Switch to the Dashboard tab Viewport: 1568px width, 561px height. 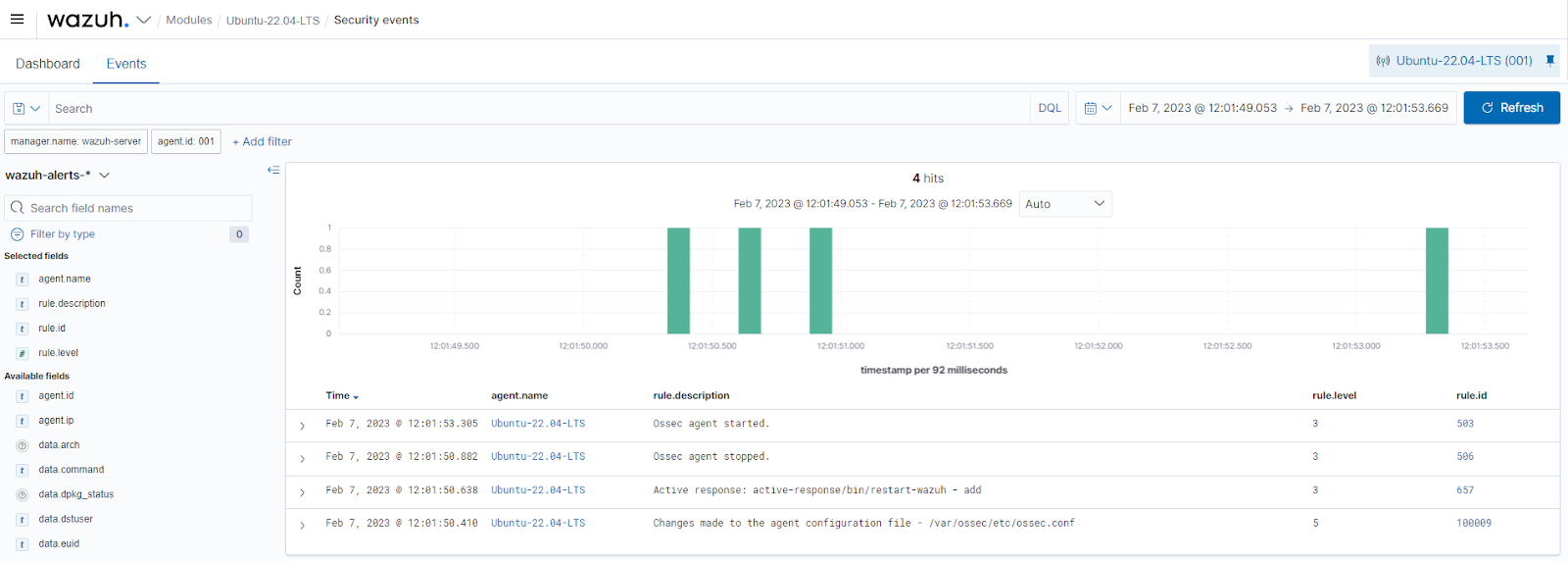coord(48,64)
